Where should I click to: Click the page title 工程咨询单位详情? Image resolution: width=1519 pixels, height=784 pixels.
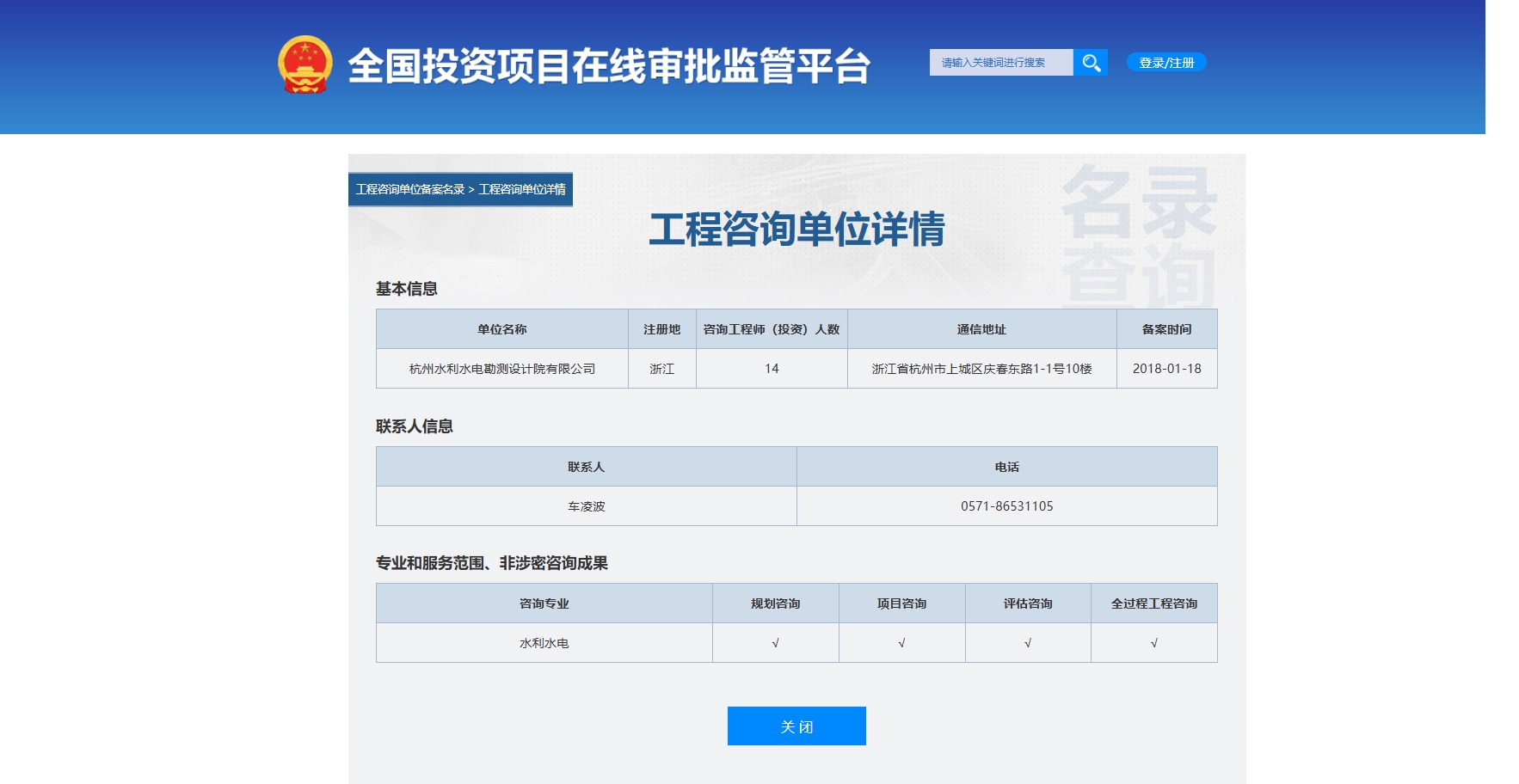tap(796, 230)
